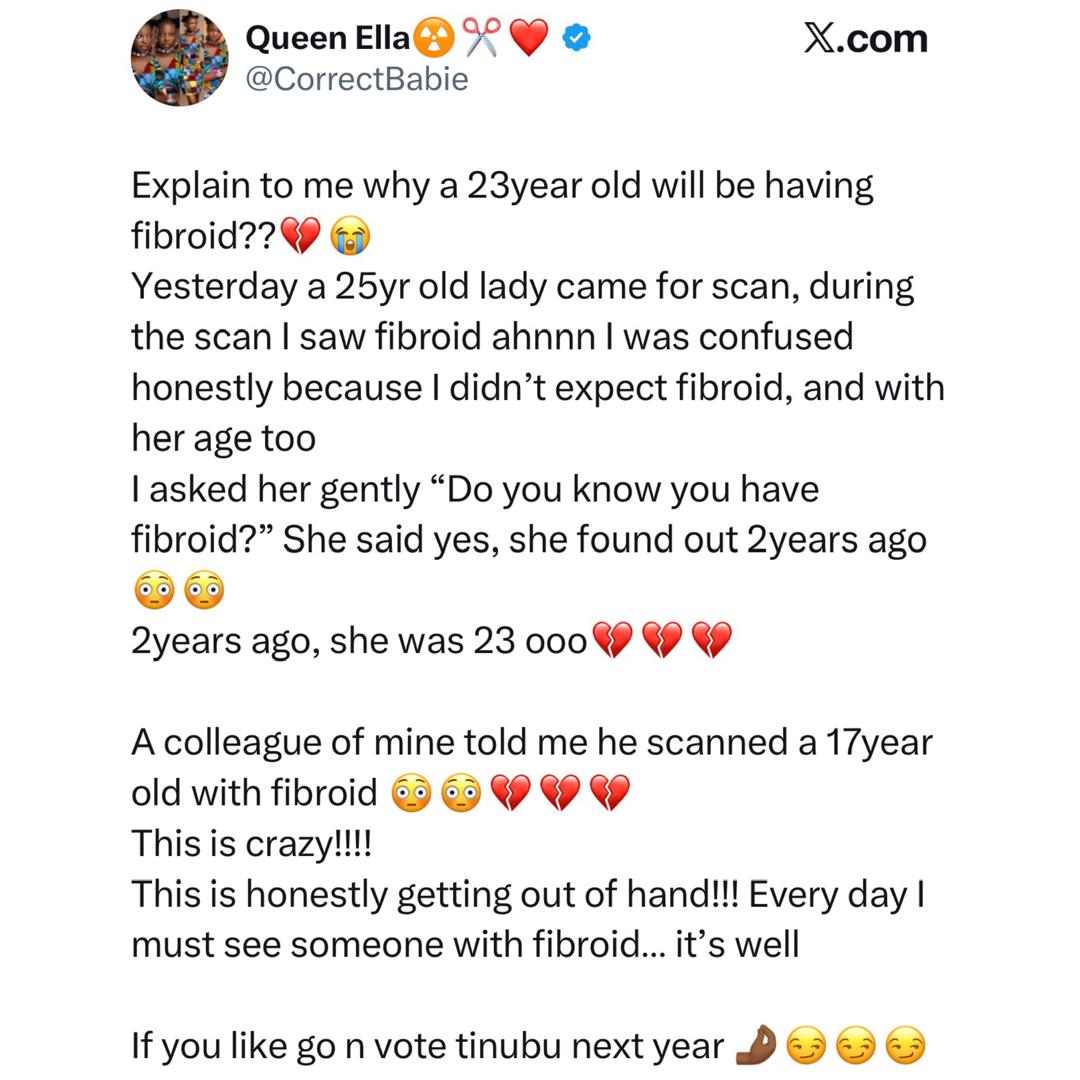Image resolution: width=1080 pixels, height=1080 pixels.
Task: Click the Queen Ella display name
Action: 327,39
